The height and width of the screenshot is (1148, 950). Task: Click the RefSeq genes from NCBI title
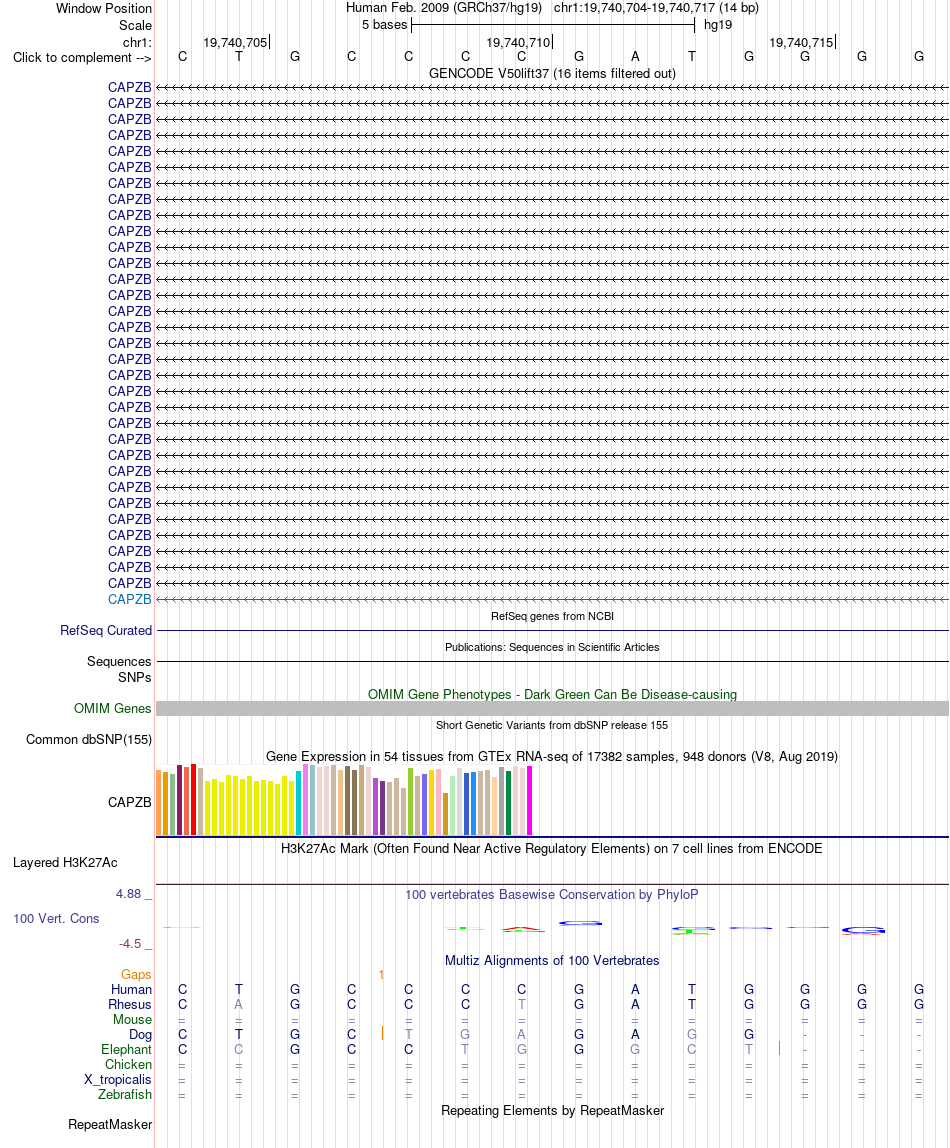tap(552, 616)
